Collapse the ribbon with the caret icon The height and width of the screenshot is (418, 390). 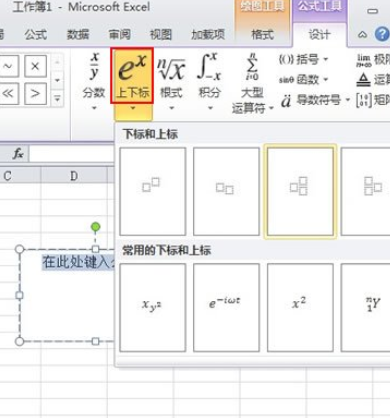362,34
